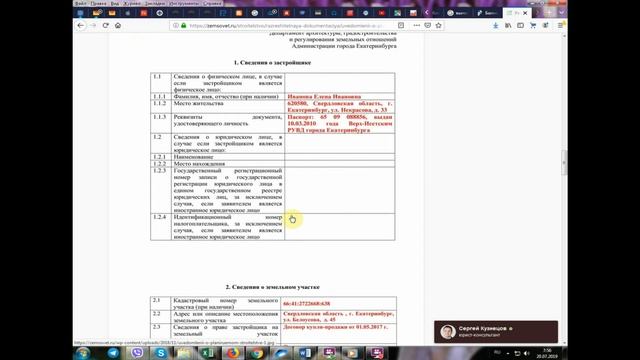Open Google Chrome from the taskbar
Screen dimensions: 640x360
257,353
